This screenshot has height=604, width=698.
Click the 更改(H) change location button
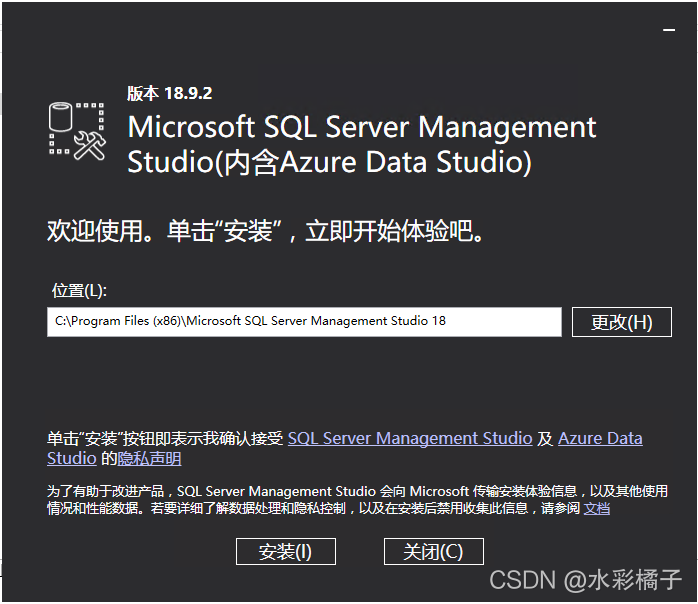pyautogui.click(x=621, y=322)
